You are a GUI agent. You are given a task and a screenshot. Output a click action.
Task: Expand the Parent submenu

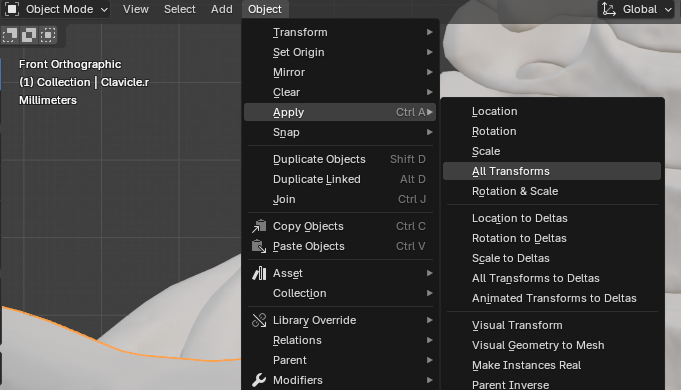click(x=340, y=360)
